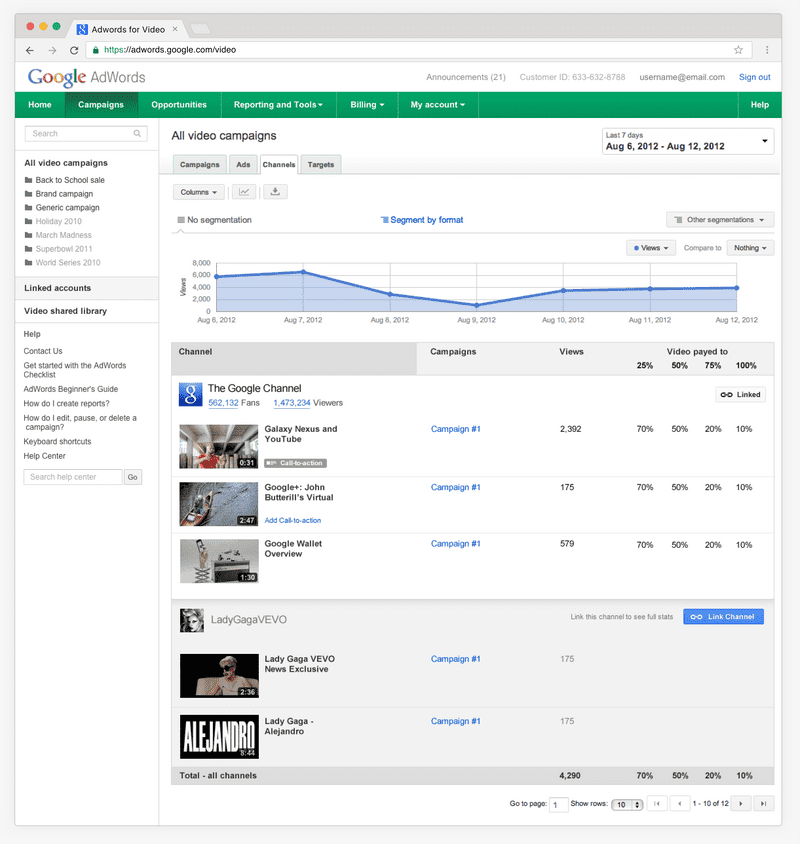
Task: Open Announcements (21)
Action: (x=466, y=77)
